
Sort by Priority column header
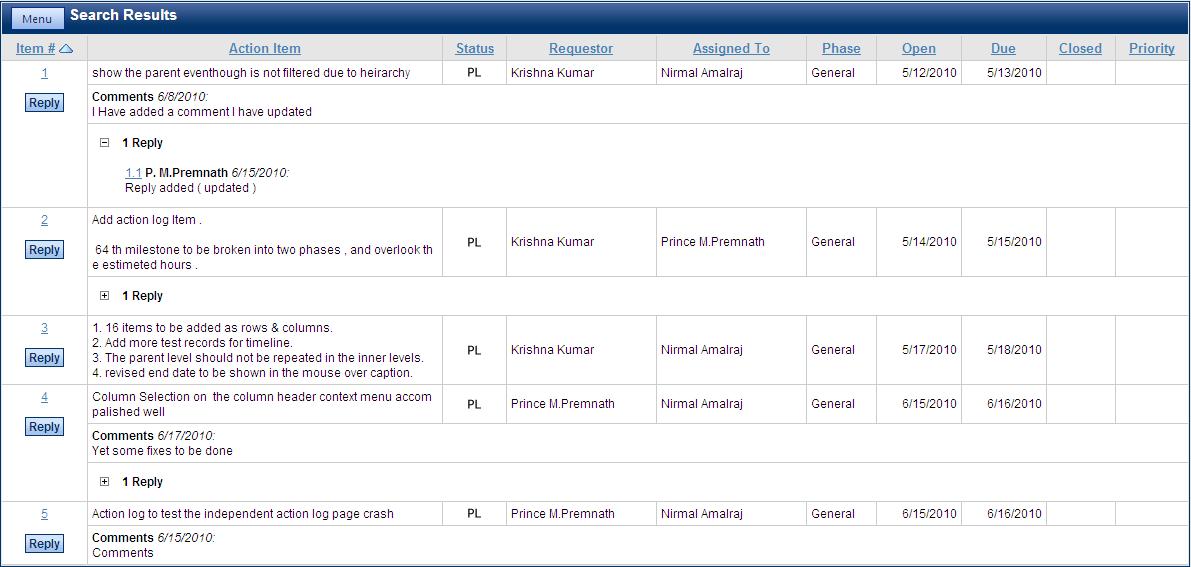[1152, 48]
